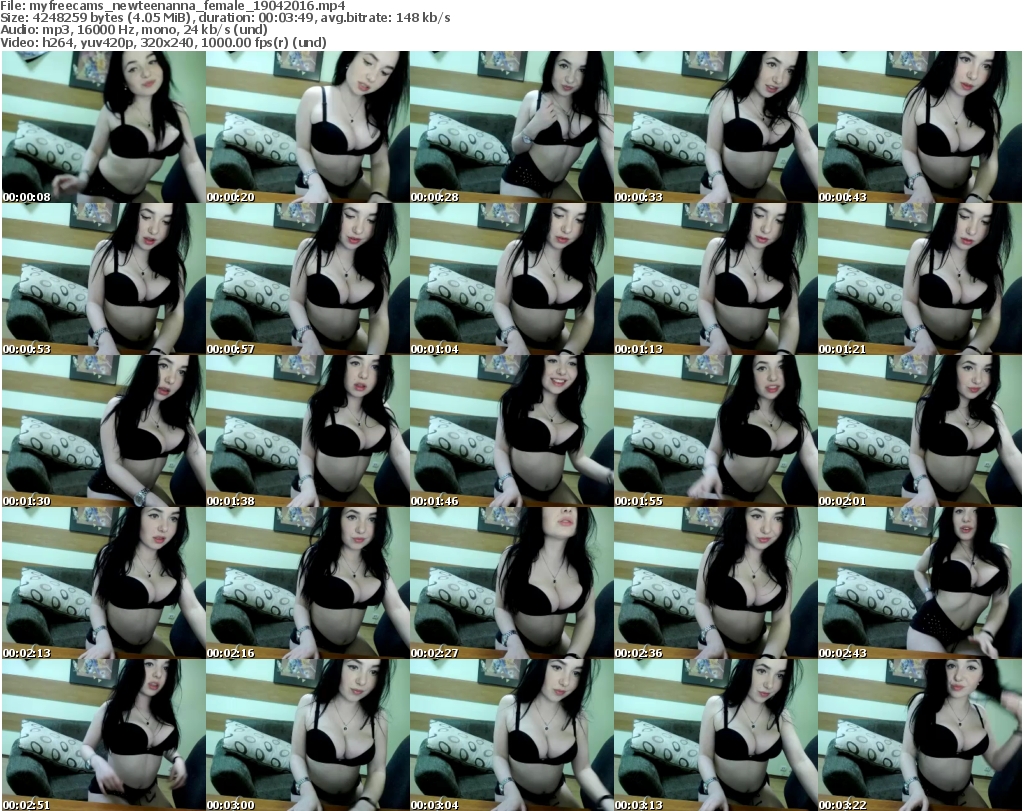The height and width of the screenshot is (811, 1024).
Task: Click the thumbnail at 00:01:55
Action: (x=715, y=431)
